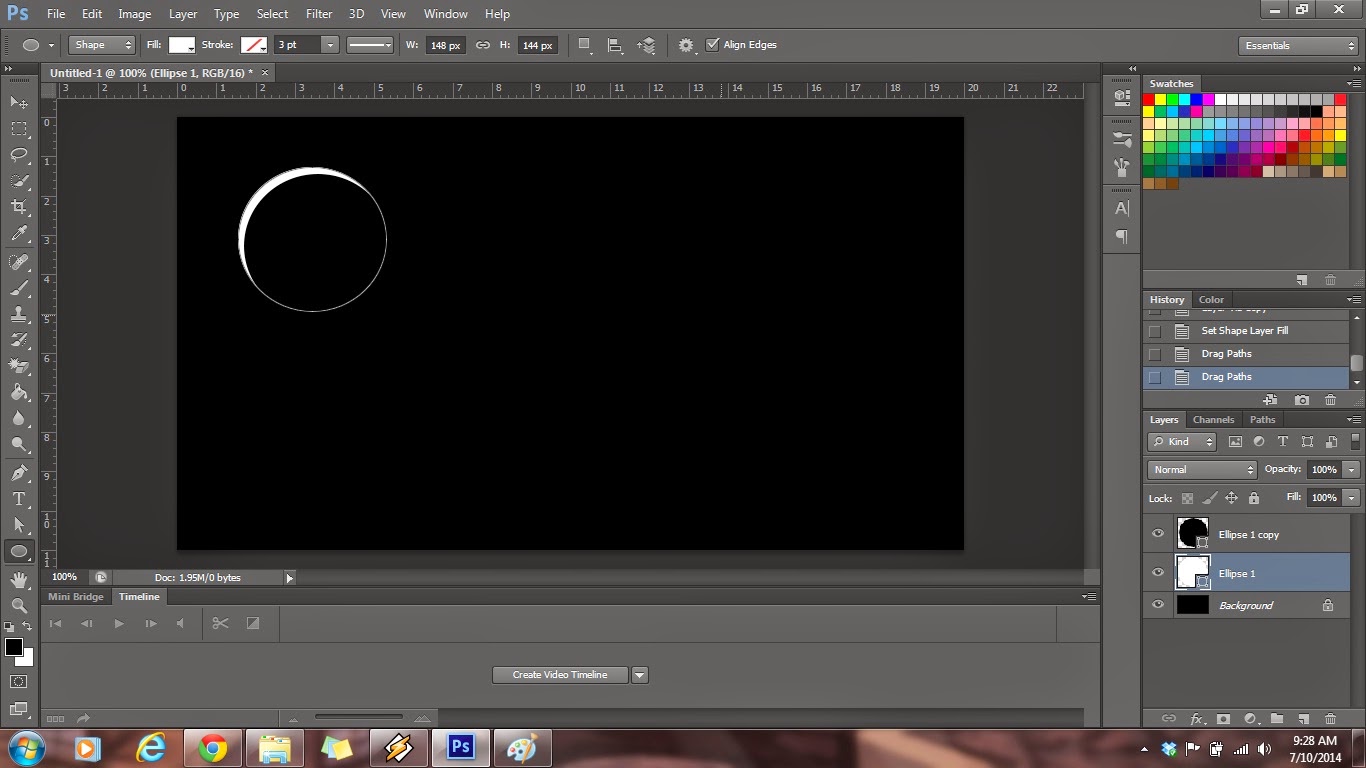Select the Crop tool
The height and width of the screenshot is (768, 1366).
pyautogui.click(x=19, y=207)
